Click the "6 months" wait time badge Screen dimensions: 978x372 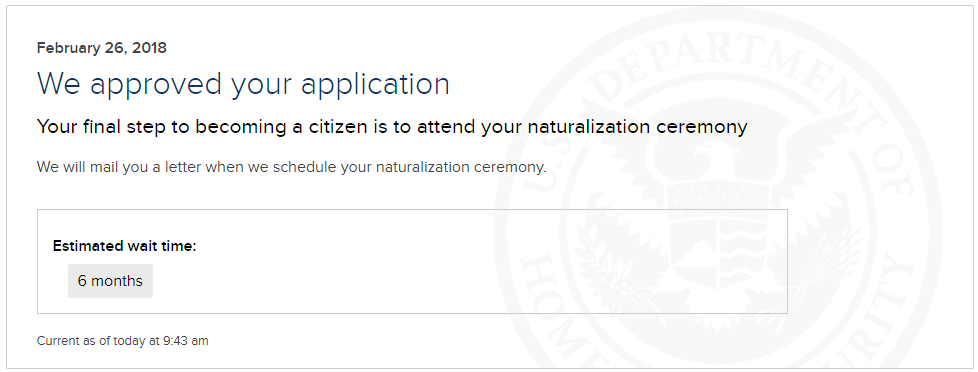tap(110, 281)
